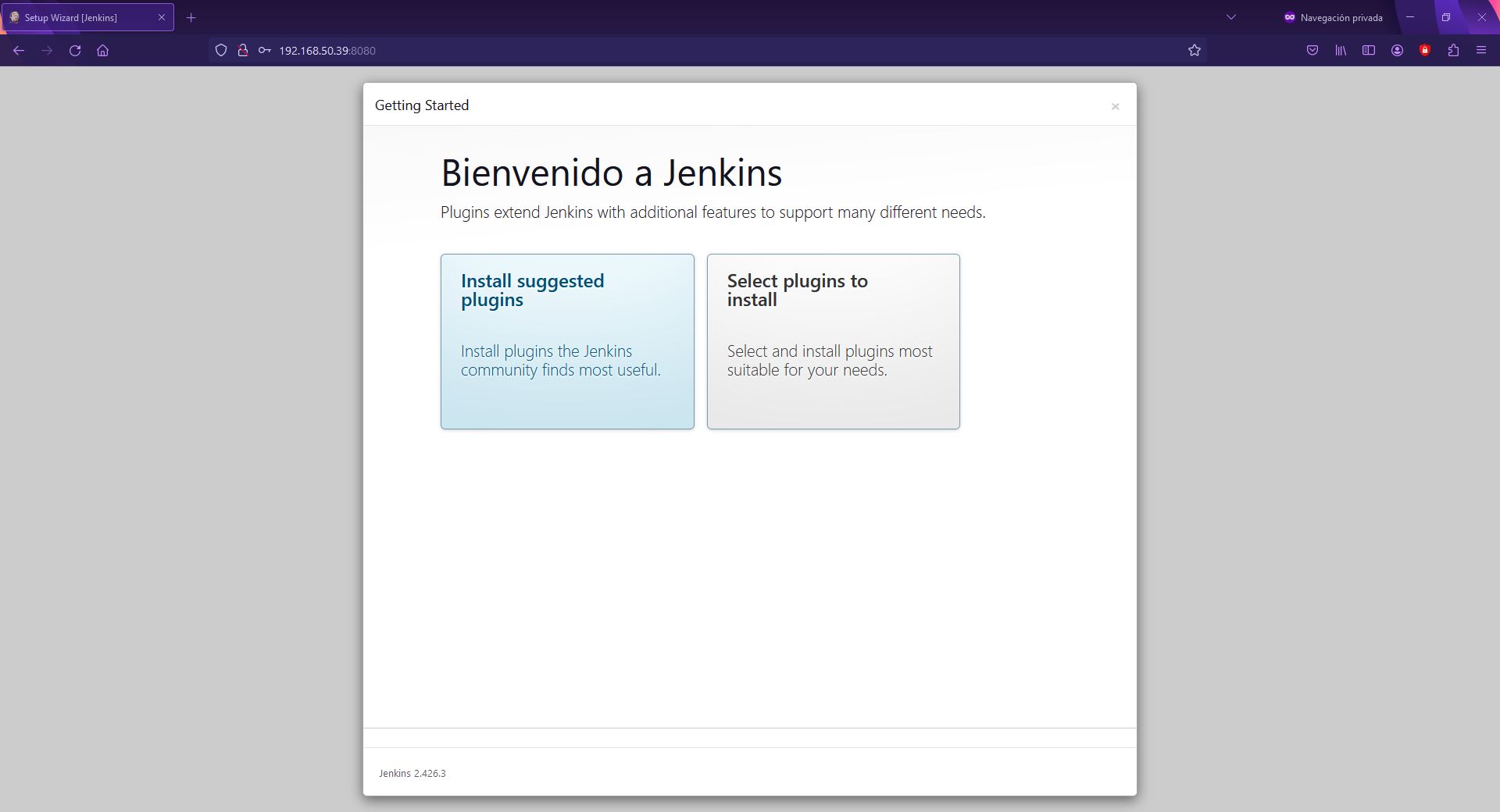Choose the Select plugins to install card
1500x812 pixels.
(x=834, y=341)
